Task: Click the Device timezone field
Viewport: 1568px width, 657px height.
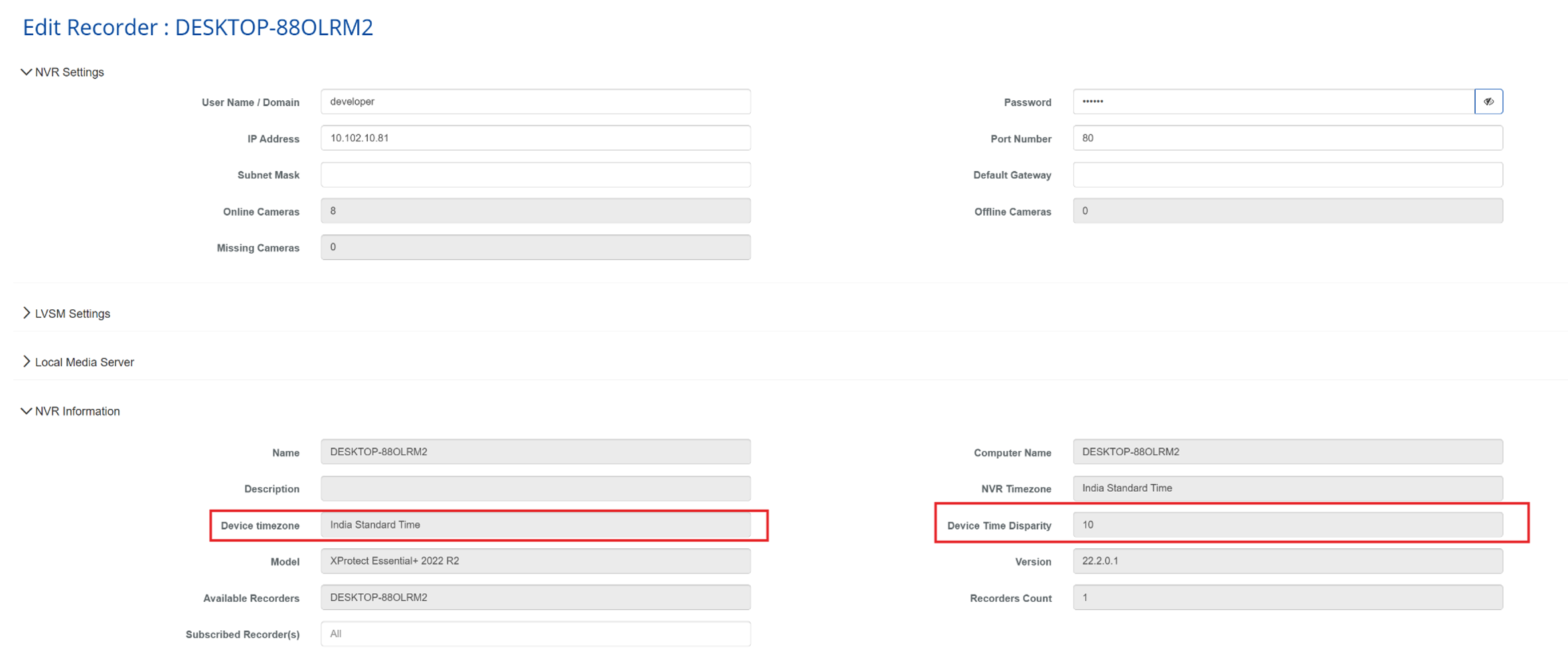Action: [x=535, y=525]
